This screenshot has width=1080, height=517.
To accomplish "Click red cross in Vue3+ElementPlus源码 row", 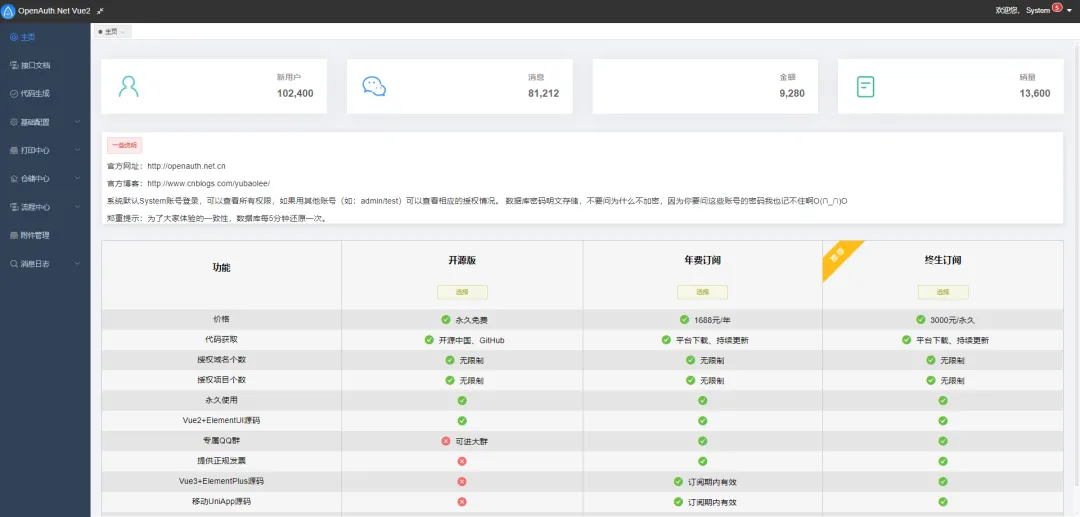I will 462,482.
